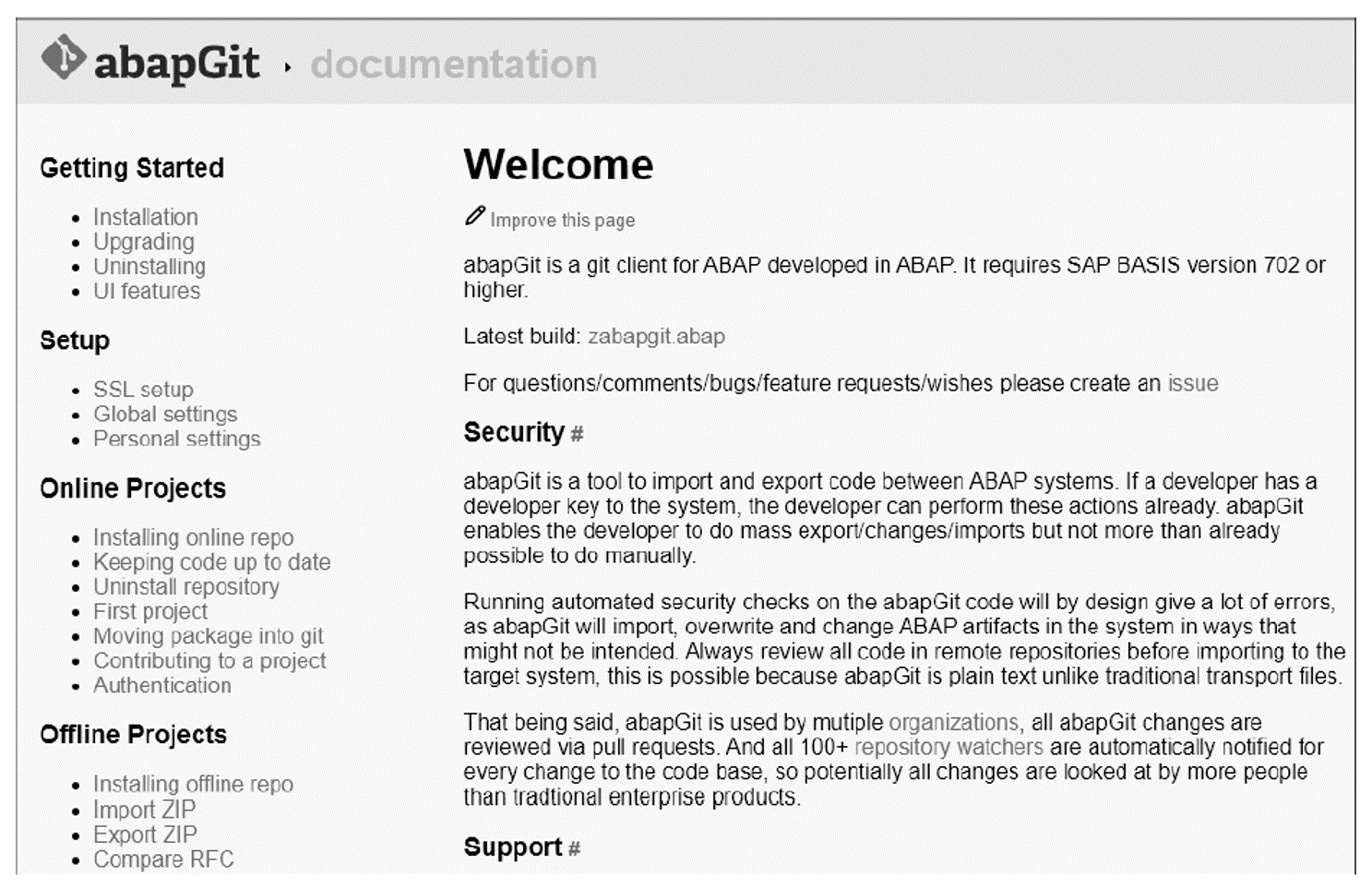This screenshot has height=889, width=1372.
Task: Open the Installation guide
Action: pos(145,217)
